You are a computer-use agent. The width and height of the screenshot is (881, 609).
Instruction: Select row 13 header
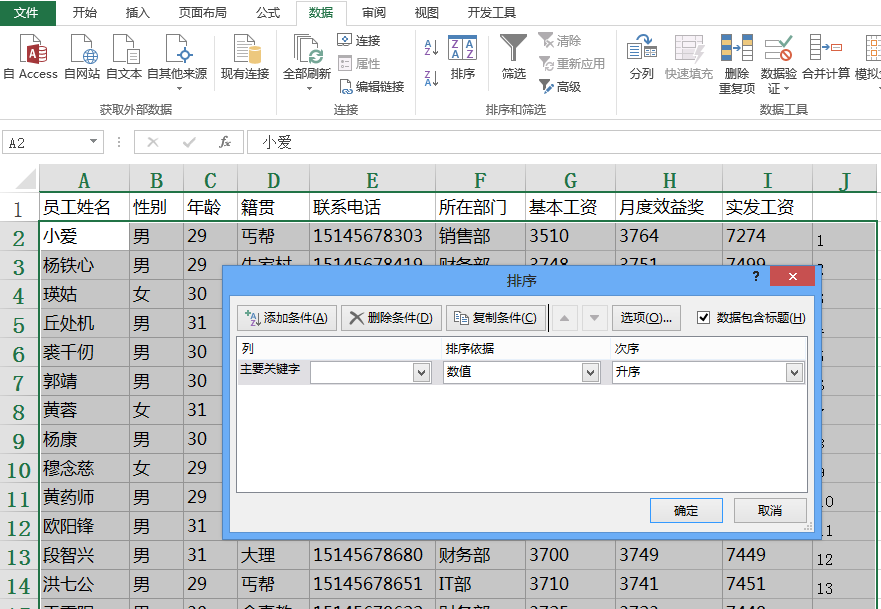(x=19, y=556)
